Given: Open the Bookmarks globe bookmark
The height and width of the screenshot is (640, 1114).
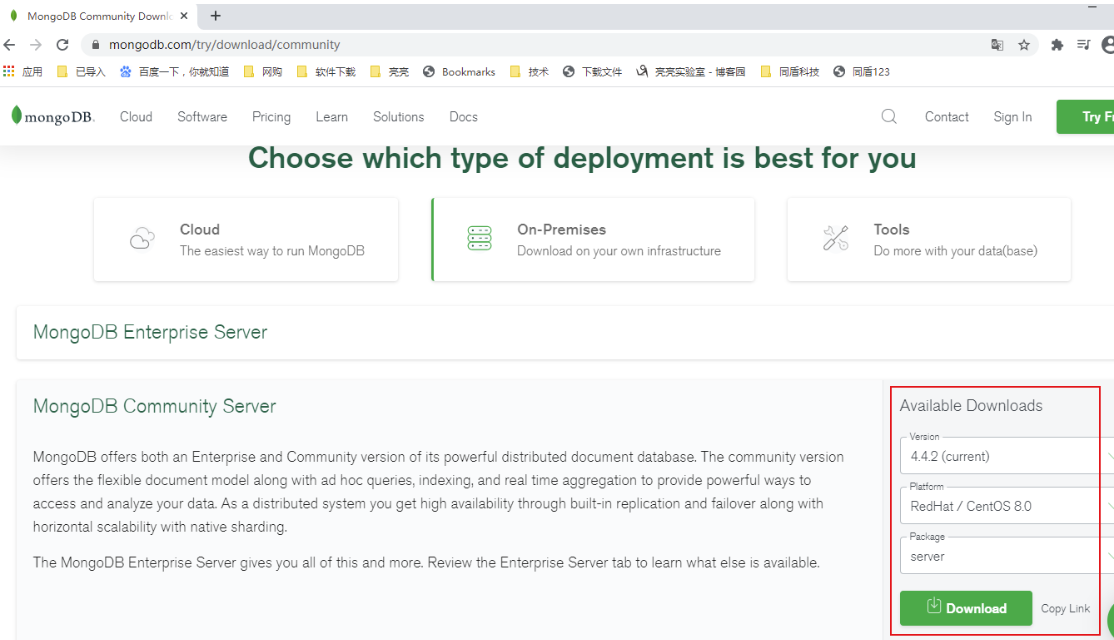Looking at the screenshot, I should pyautogui.click(x=459, y=72).
